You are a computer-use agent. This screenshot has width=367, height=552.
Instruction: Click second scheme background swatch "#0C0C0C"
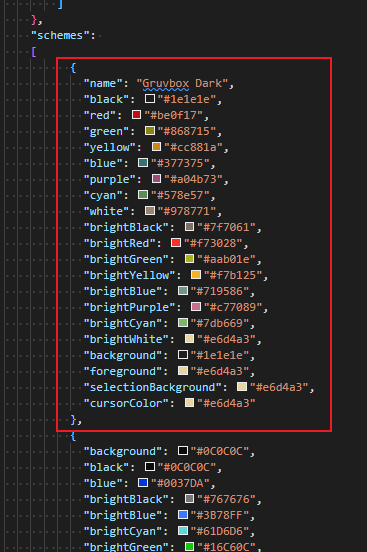coord(183,451)
